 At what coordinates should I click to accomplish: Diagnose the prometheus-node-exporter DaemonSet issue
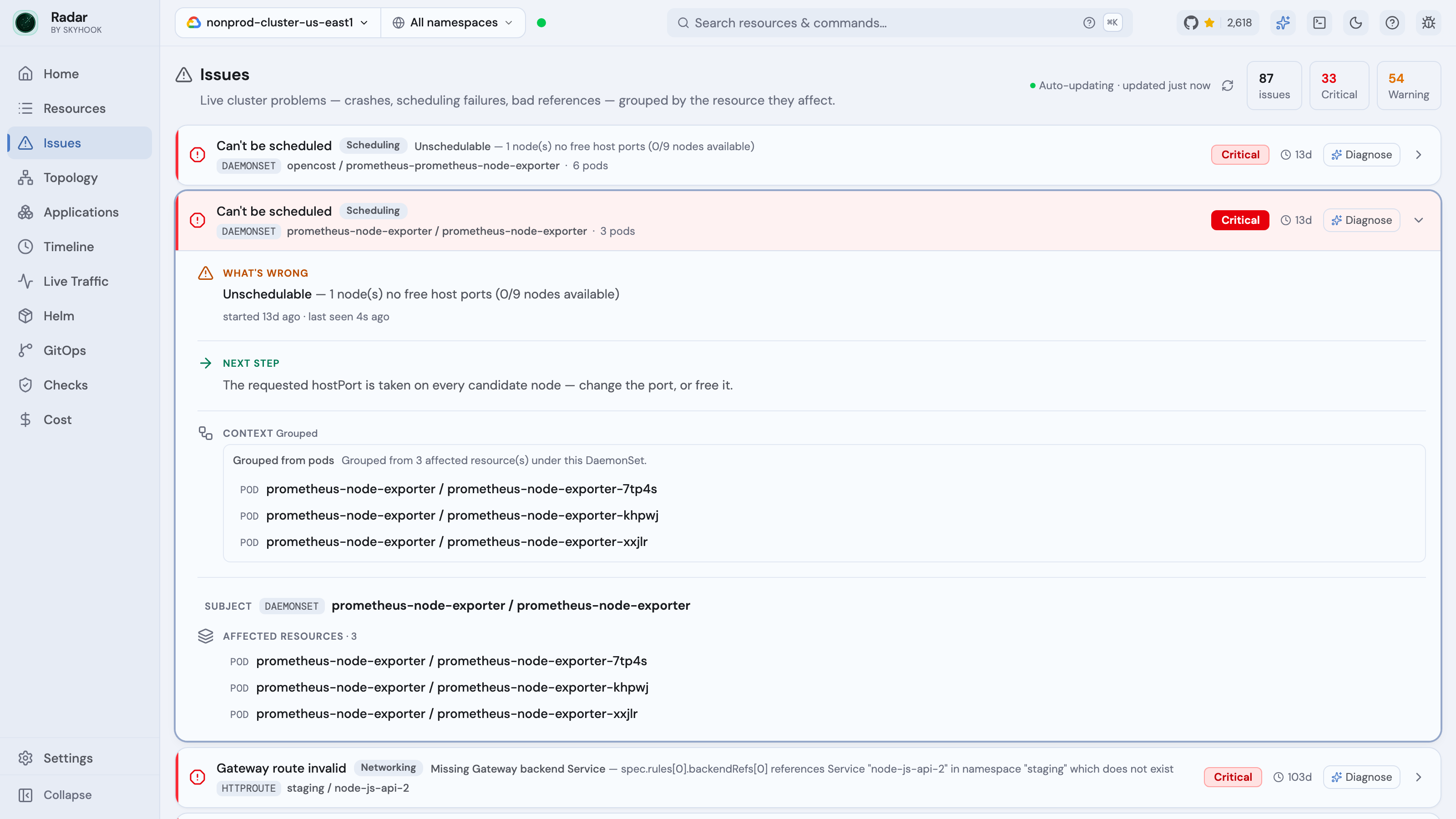point(1361,220)
